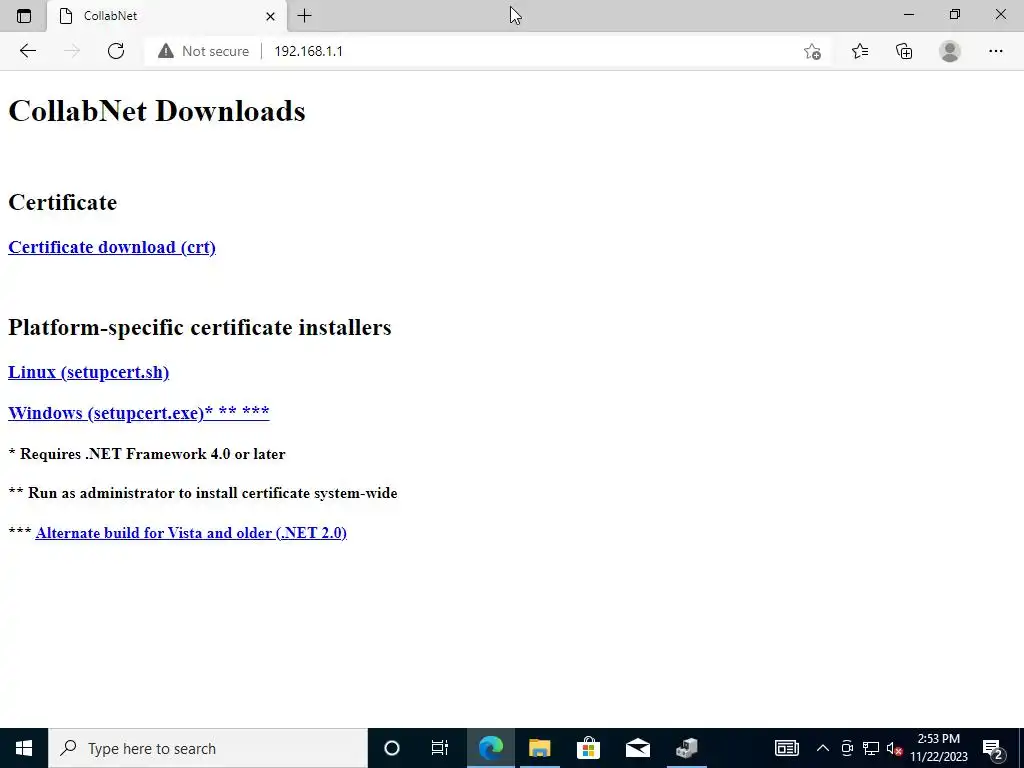This screenshot has width=1024, height=768.
Task: Open Task View on the taskbar
Action: [x=440, y=748]
